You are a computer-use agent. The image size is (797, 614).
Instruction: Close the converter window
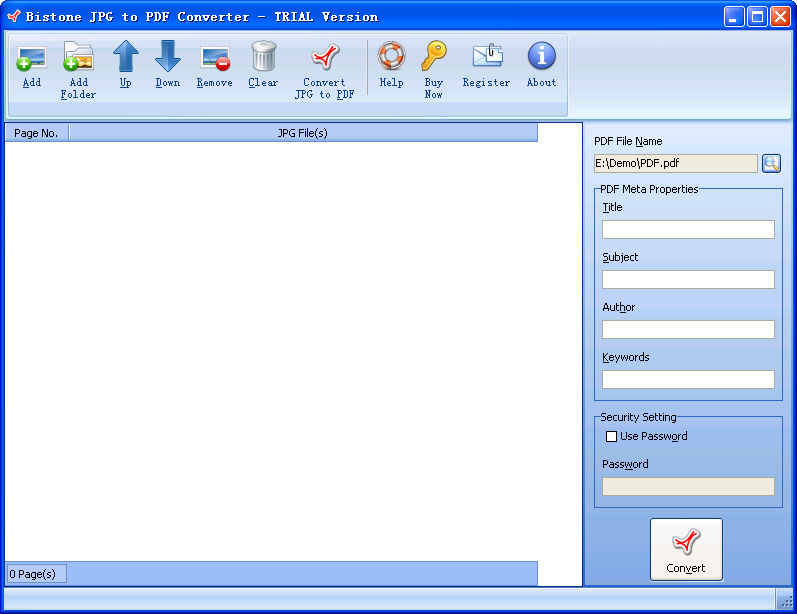(780, 17)
